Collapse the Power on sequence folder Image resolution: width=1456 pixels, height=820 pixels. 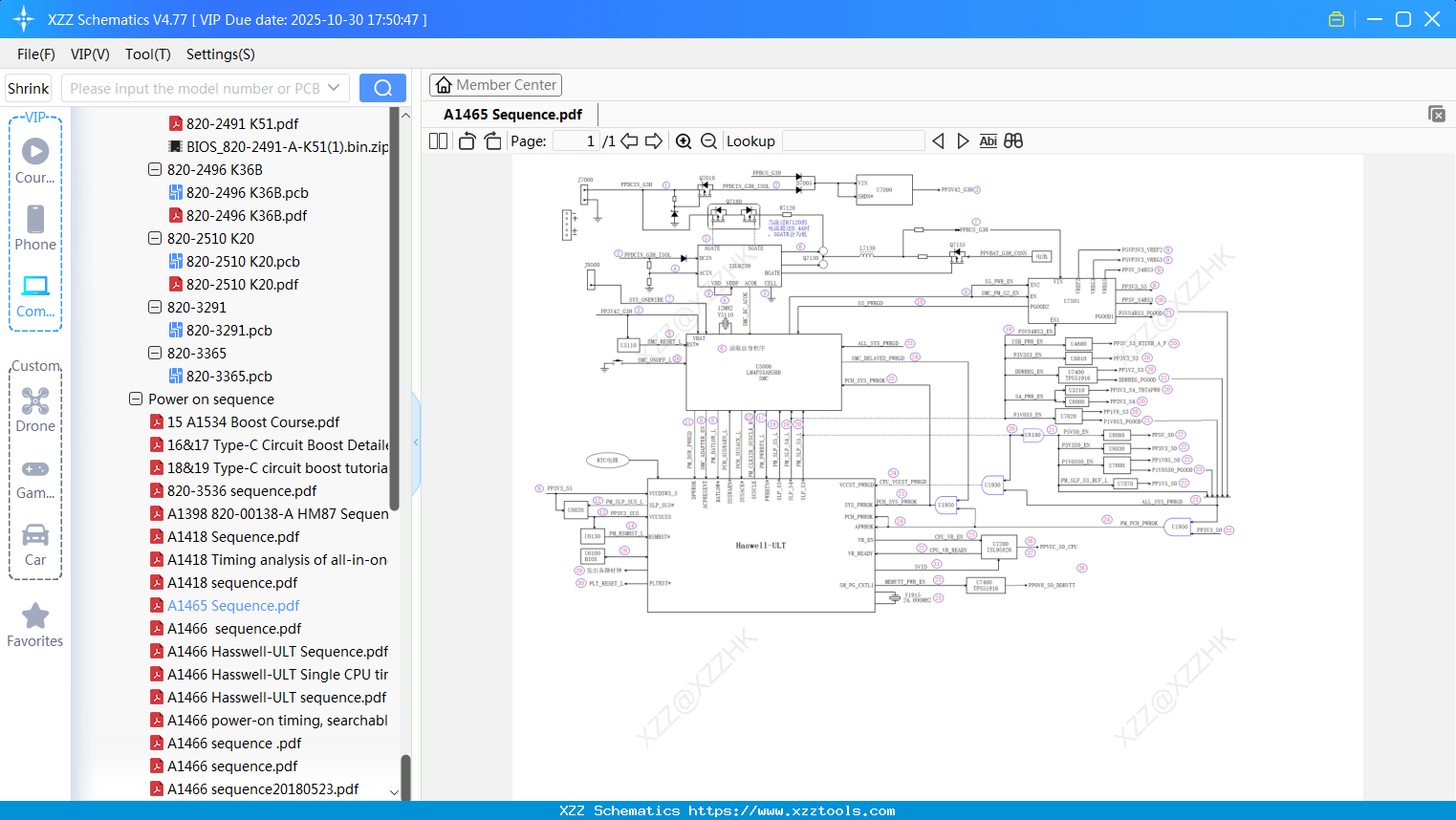136,399
